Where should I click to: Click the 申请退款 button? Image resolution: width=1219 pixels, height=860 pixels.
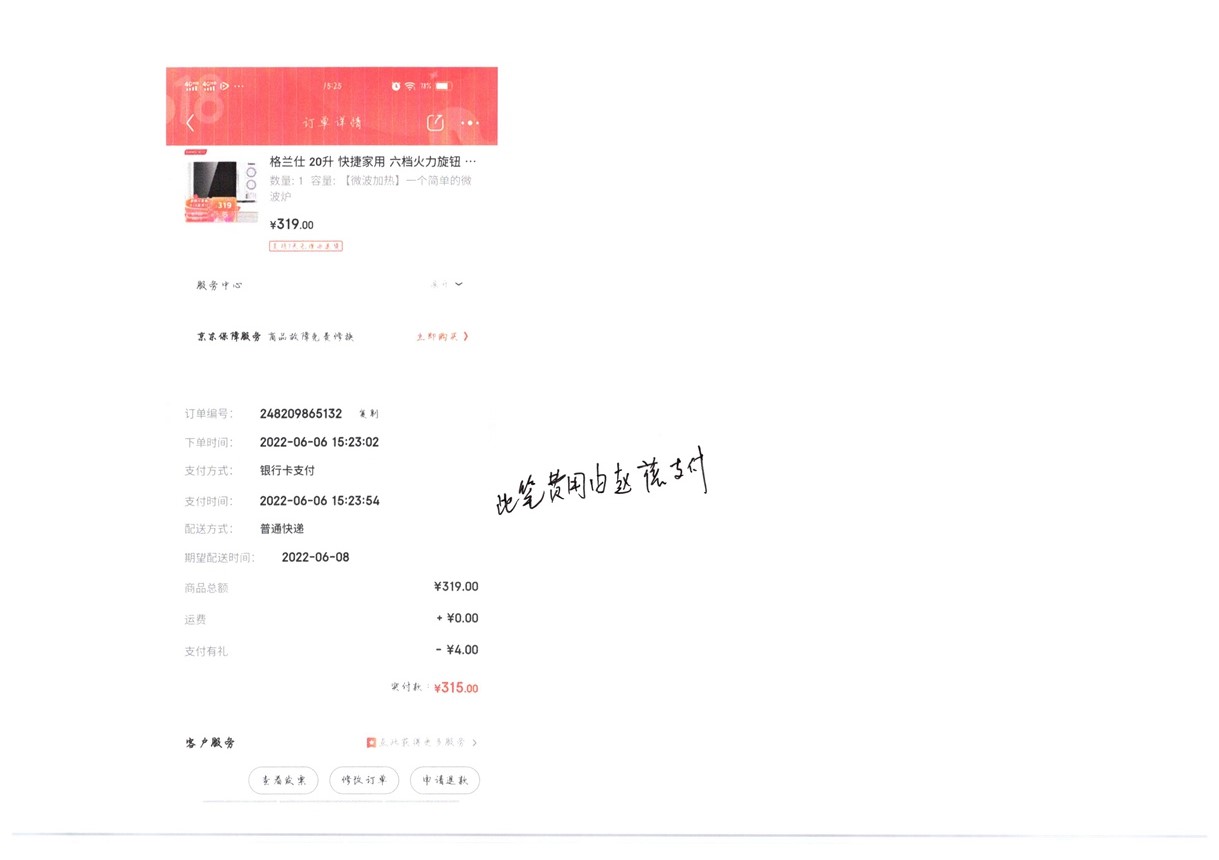click(x=445, y=781)
